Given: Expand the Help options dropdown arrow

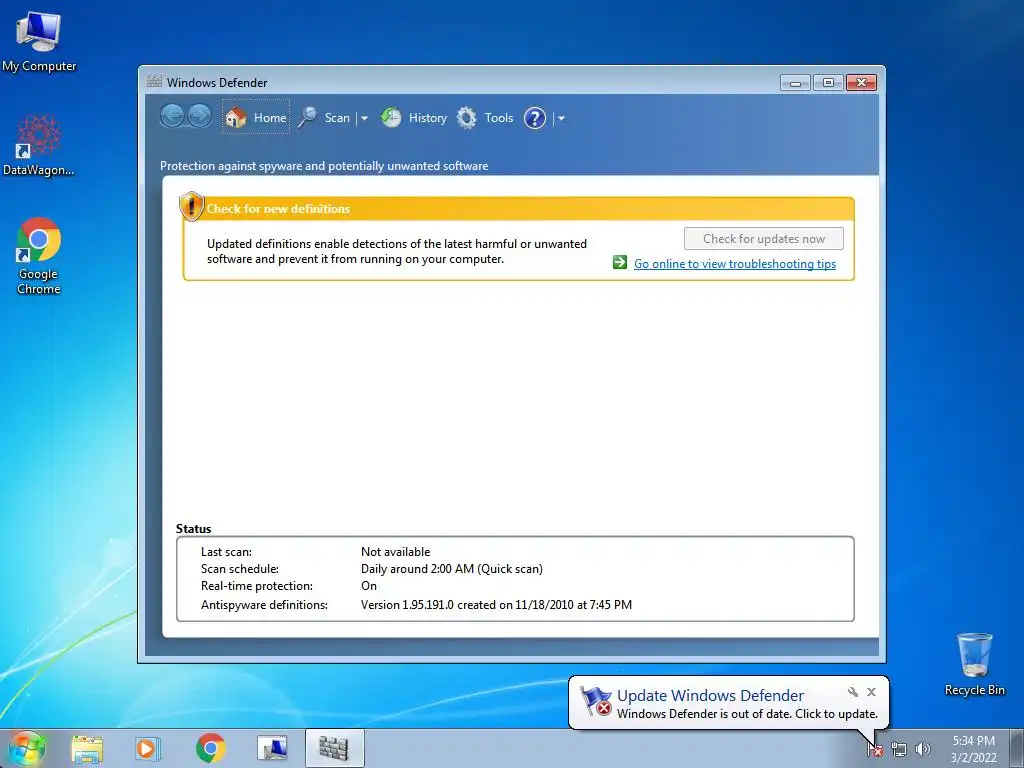Looking at the screenshot, I should [x=560, y=118].
